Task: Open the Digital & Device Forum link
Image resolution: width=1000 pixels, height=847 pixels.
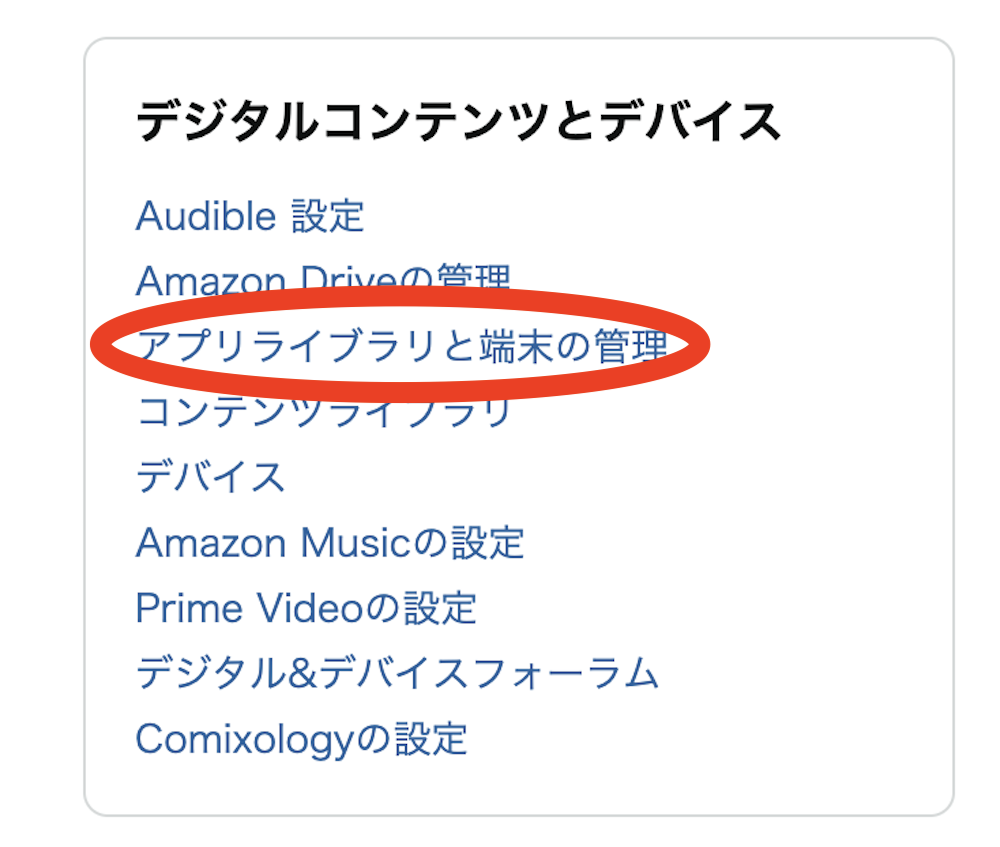Action: pyautogui.click(x=397, y=673)
